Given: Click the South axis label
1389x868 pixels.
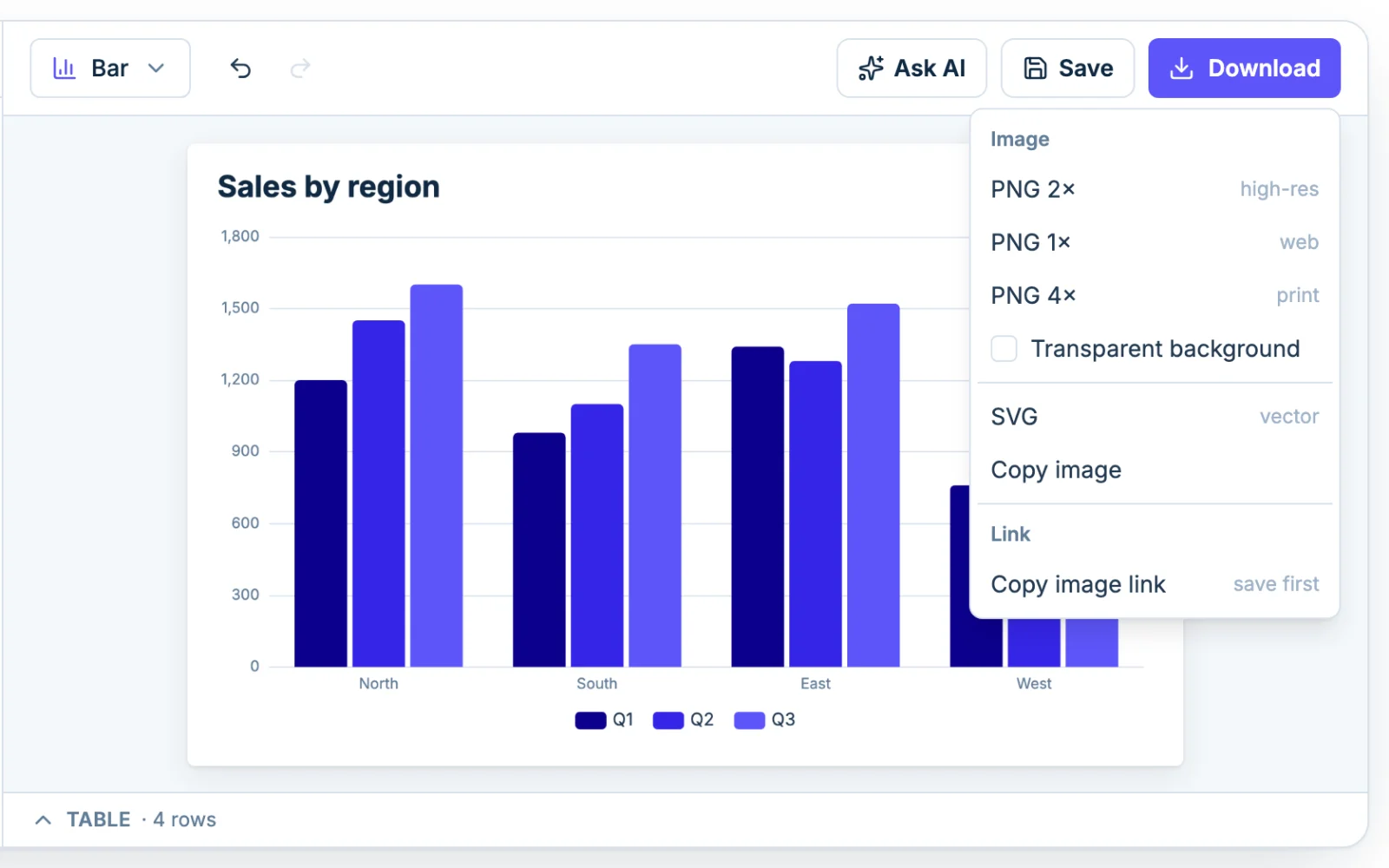Looking at the screenshot, I should coord(597,684).
